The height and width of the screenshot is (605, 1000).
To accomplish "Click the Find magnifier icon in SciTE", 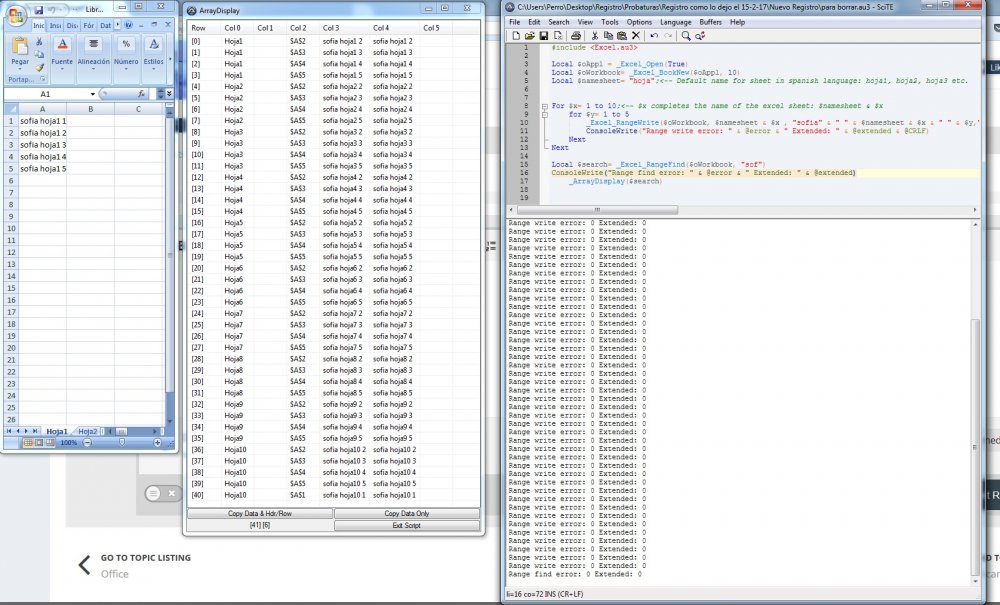I will click(x=686, y=35).
